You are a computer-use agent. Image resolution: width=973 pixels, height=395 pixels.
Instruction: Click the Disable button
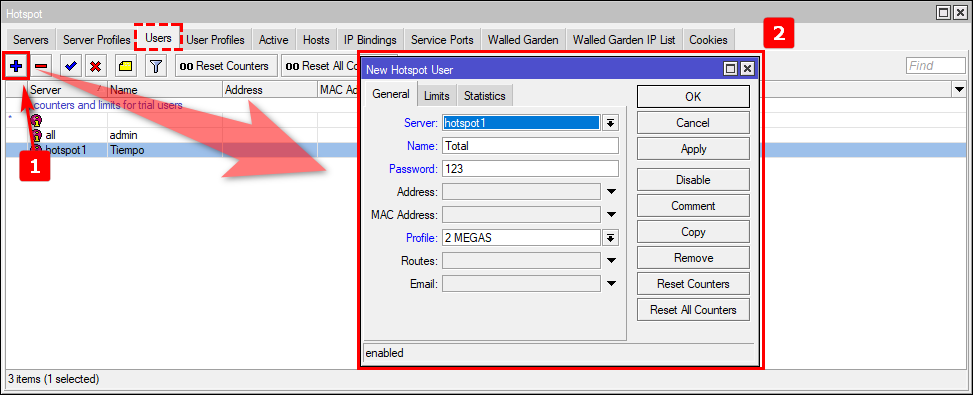pos(693,180)
